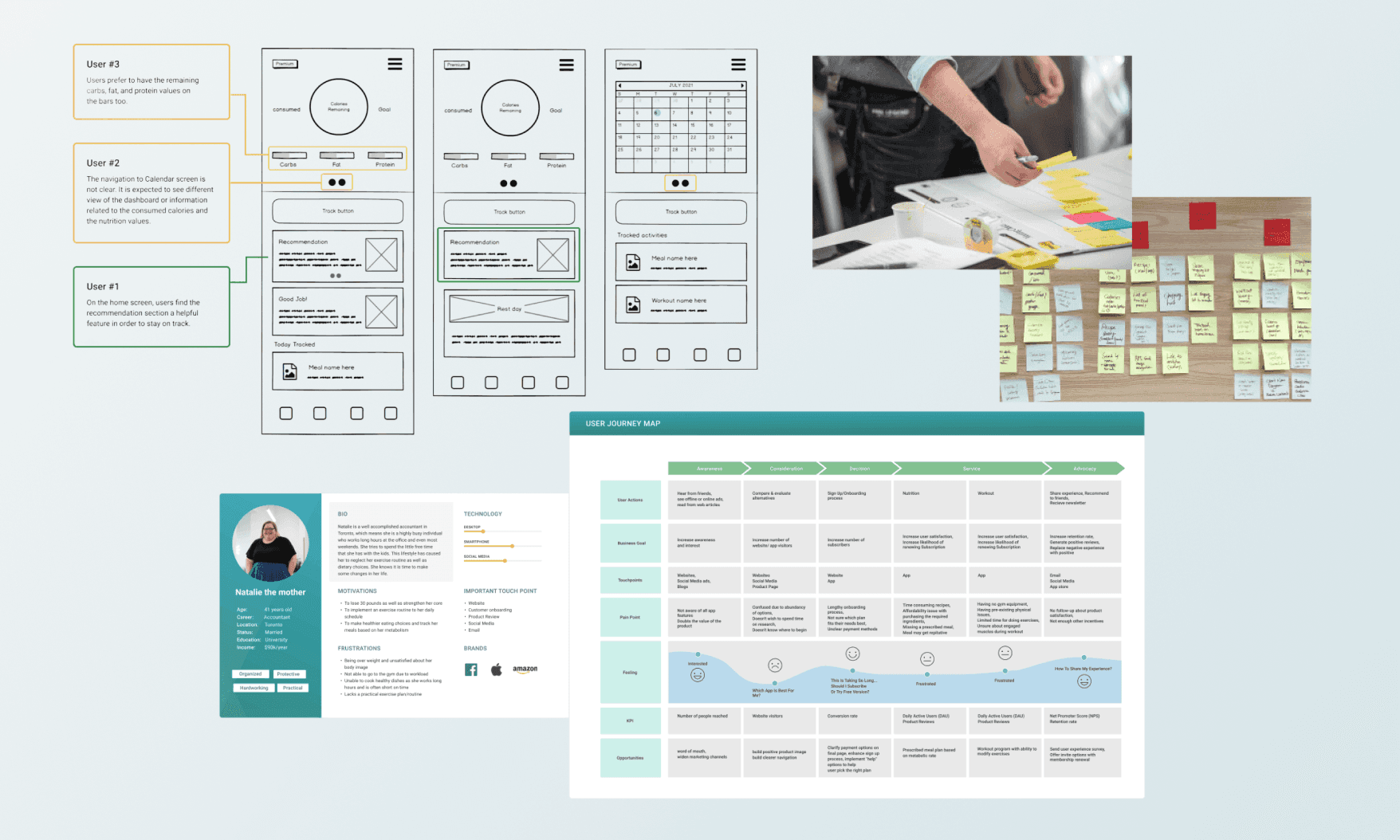Toggle yellow-highlighted pagination dots in Good Job wireframe
The image size is (1400, 840).
pos(336,183)
